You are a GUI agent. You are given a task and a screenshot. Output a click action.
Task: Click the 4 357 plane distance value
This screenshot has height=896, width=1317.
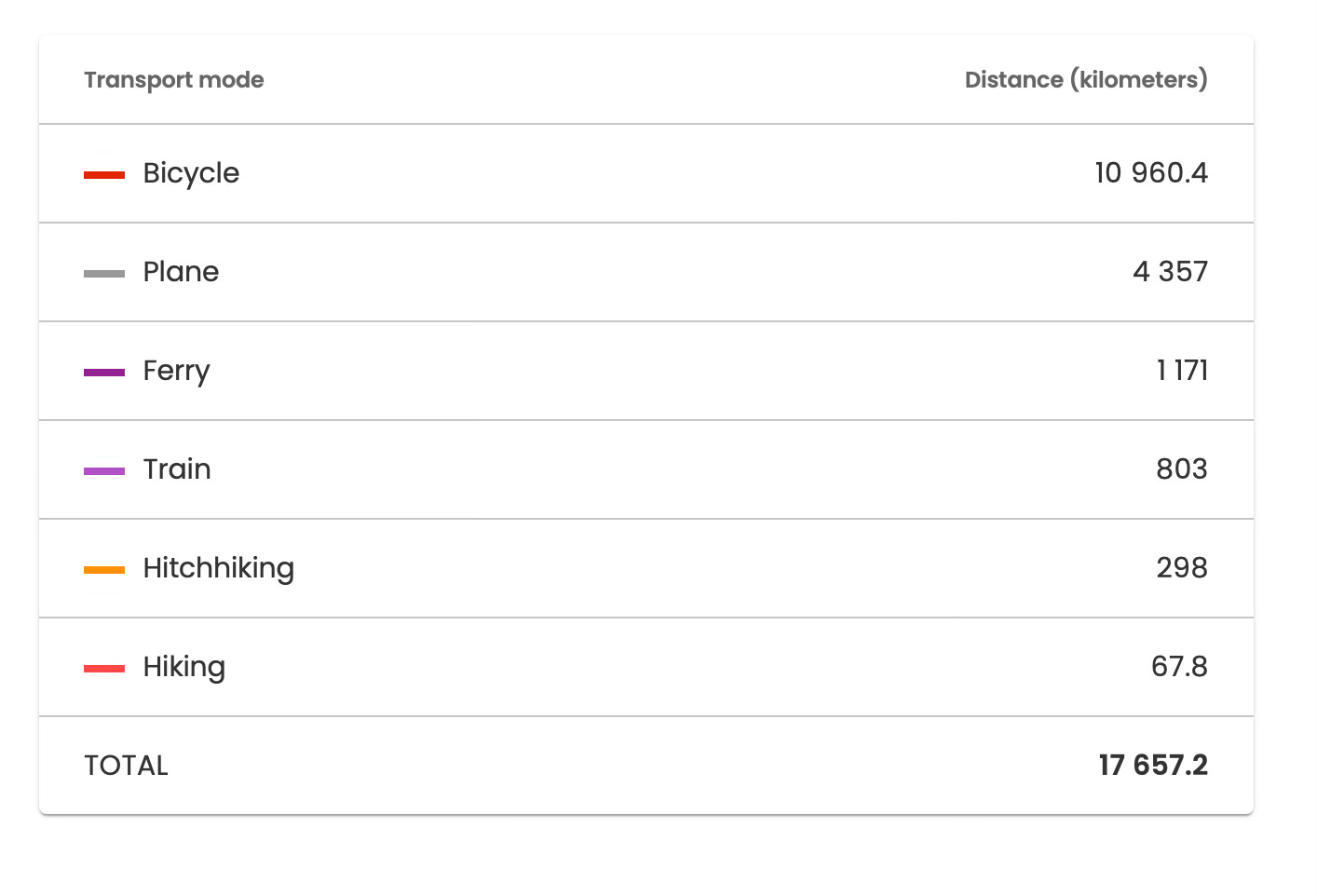tap(1170, 272)
